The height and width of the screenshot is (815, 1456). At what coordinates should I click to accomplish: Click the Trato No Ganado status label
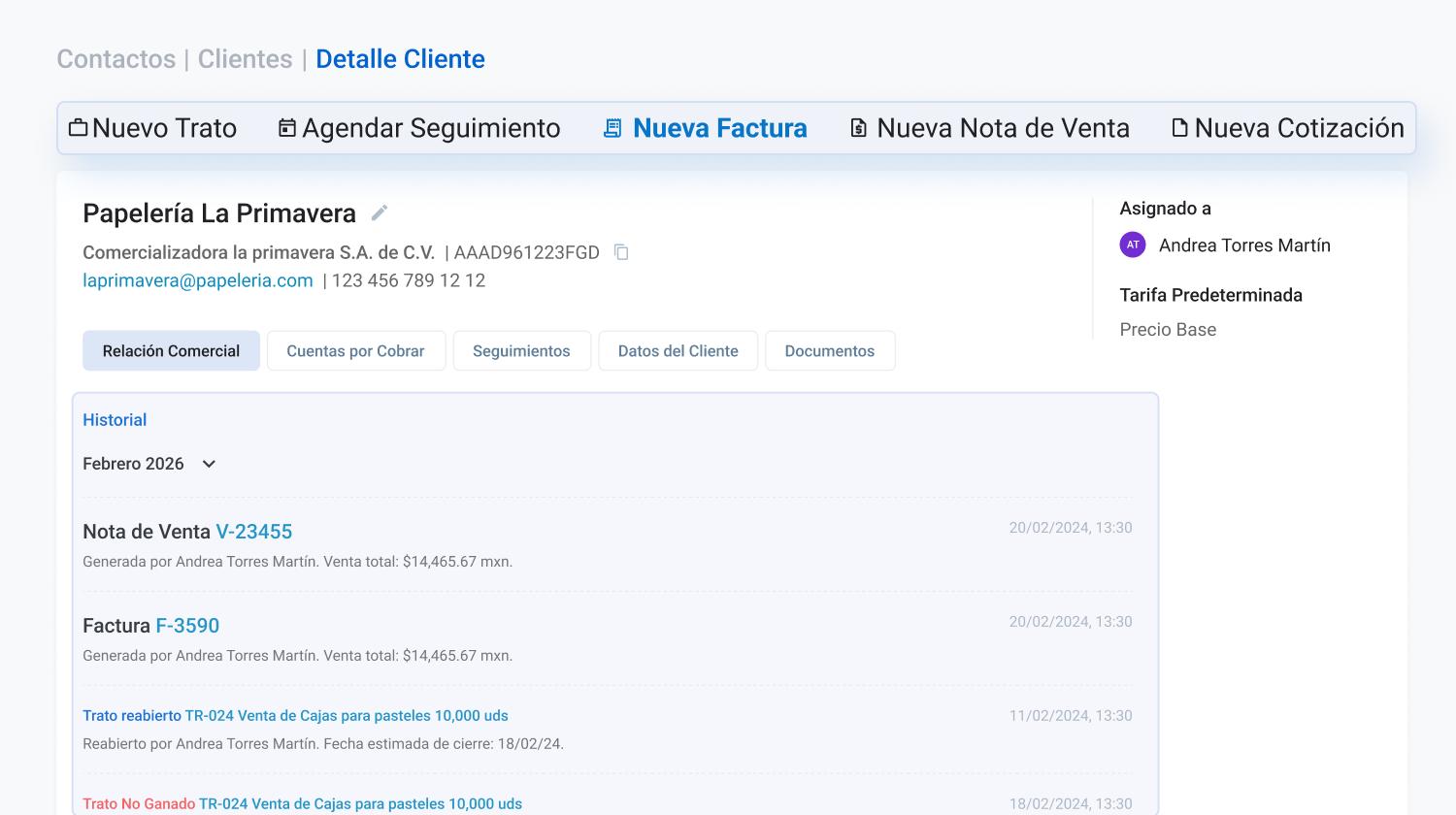139,804
